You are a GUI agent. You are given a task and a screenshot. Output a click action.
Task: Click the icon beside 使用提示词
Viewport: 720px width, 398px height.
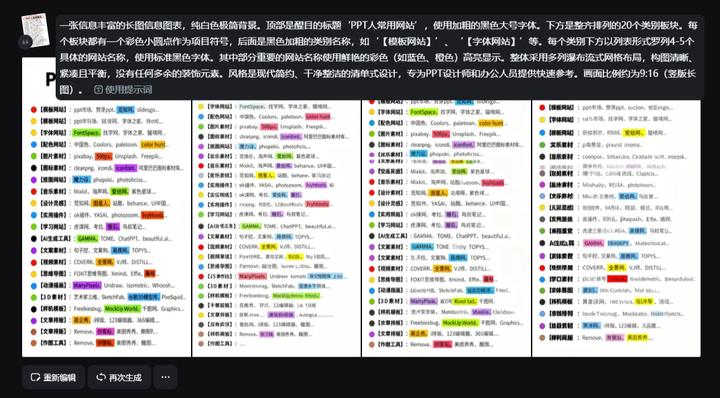click(x=98, y=90)
